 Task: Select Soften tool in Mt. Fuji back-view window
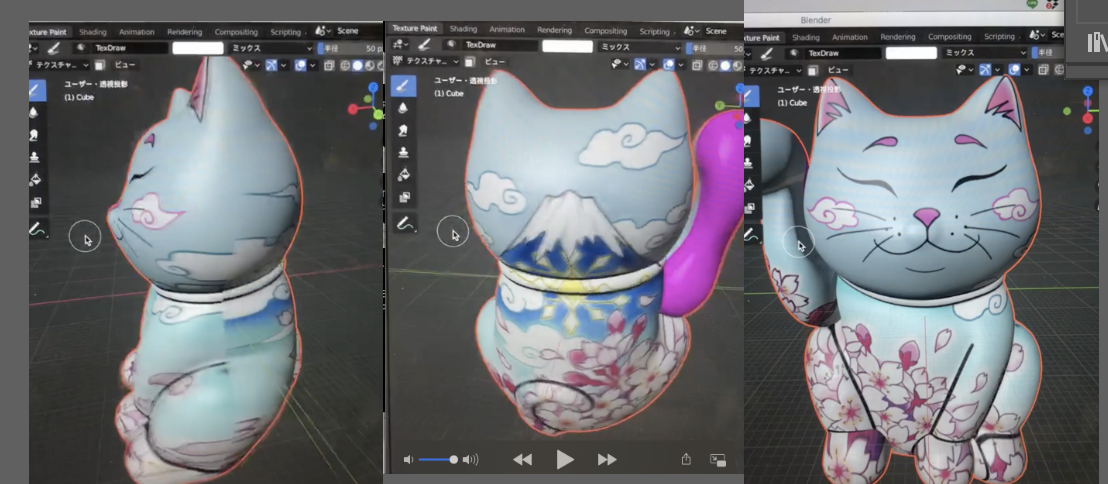click(x=403, y=108)
